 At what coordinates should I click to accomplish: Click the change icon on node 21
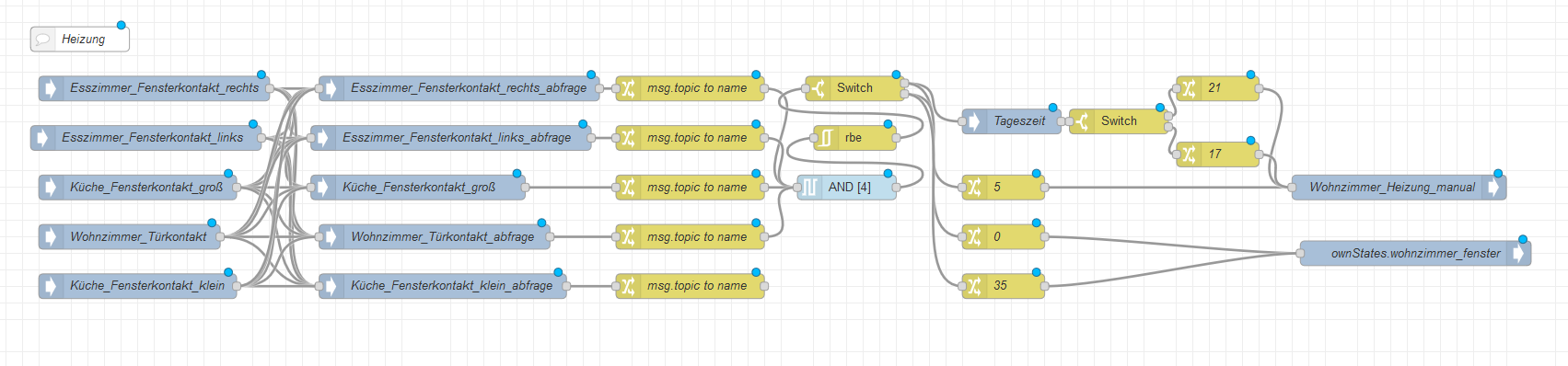pos(1189,88)
